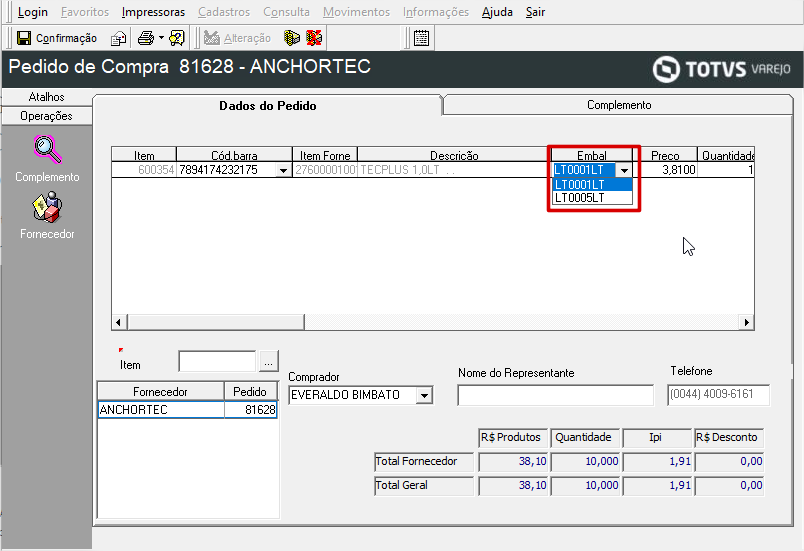Click the crossed-out coins icon
The height and width of the screenshot is (551, 804).
(x=314, y=38)
